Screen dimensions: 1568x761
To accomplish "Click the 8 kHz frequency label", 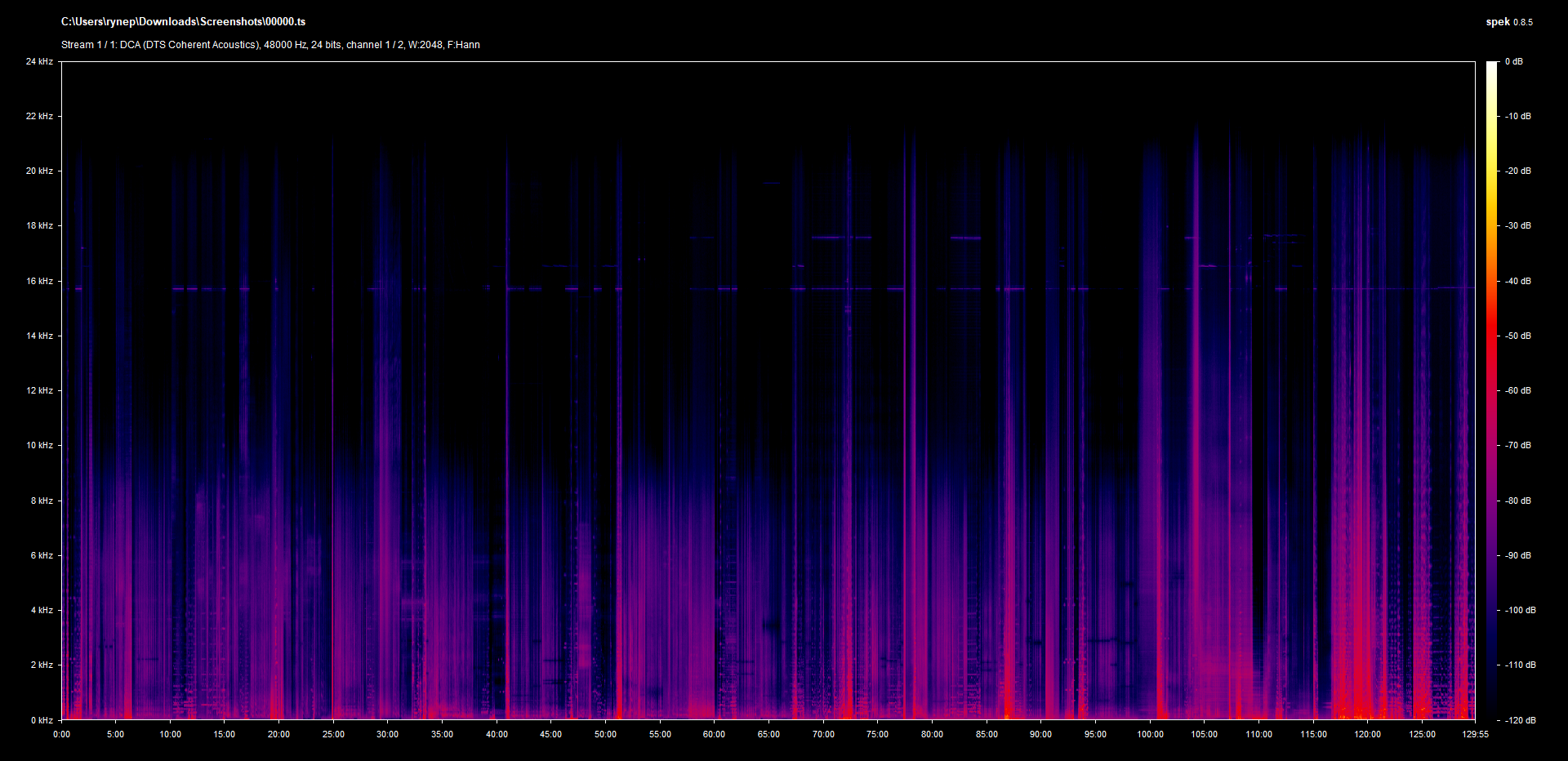I will click(42, 501).
